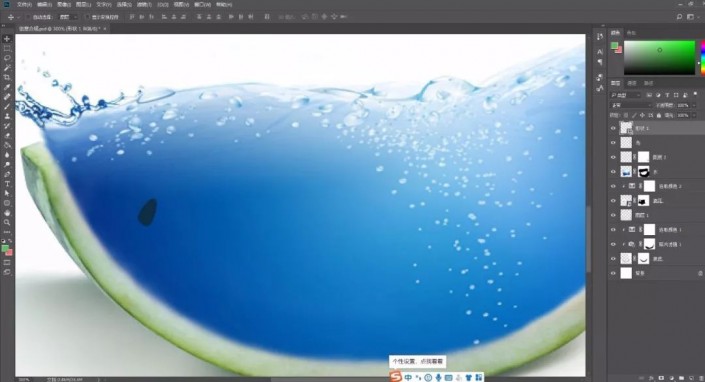Open the 图像 Image menu
705x382 pixels.
tap(64, 4)
